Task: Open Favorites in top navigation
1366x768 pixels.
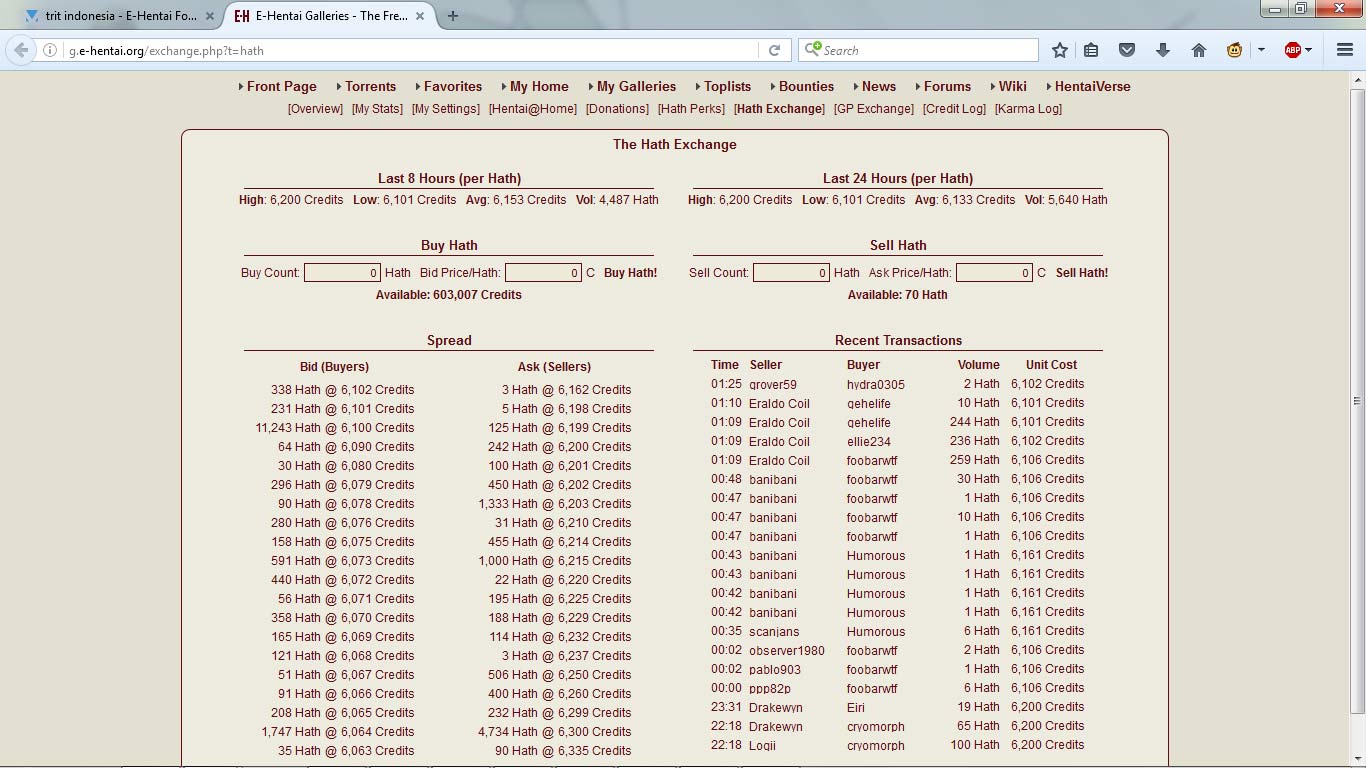Action: pos(452,87)
